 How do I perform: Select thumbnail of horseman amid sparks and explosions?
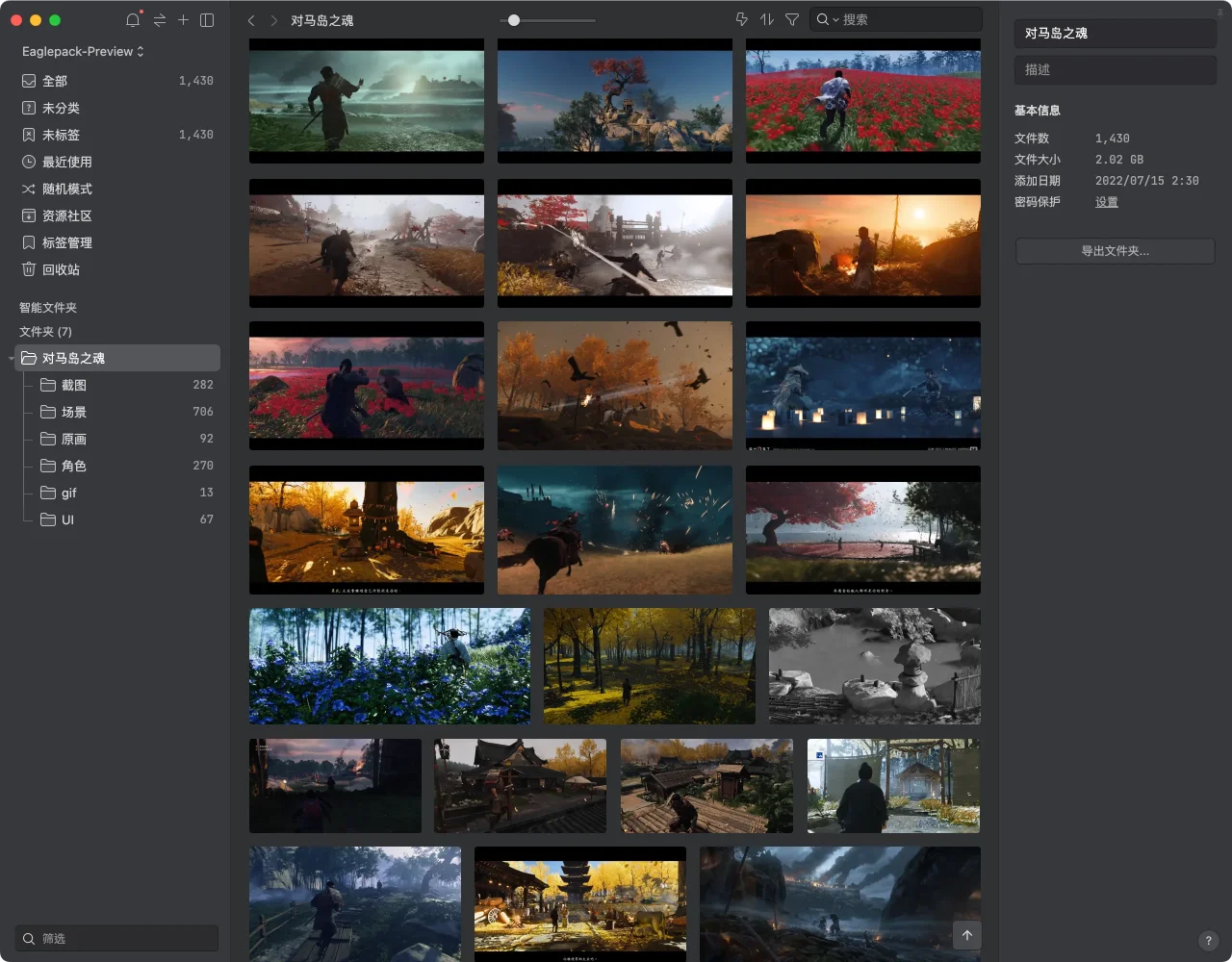[615, 530]
